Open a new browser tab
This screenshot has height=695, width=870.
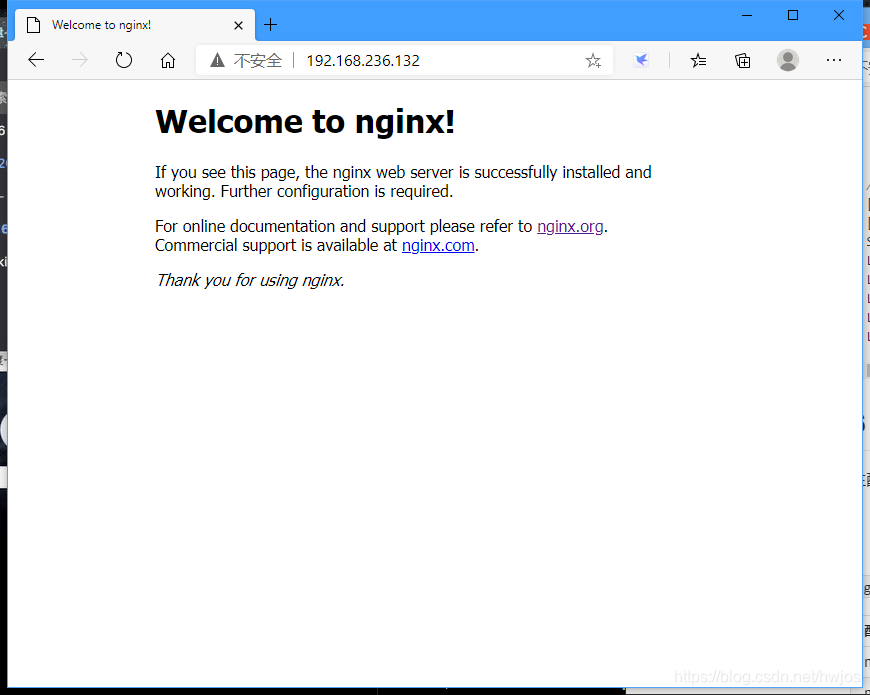point(270,25)
